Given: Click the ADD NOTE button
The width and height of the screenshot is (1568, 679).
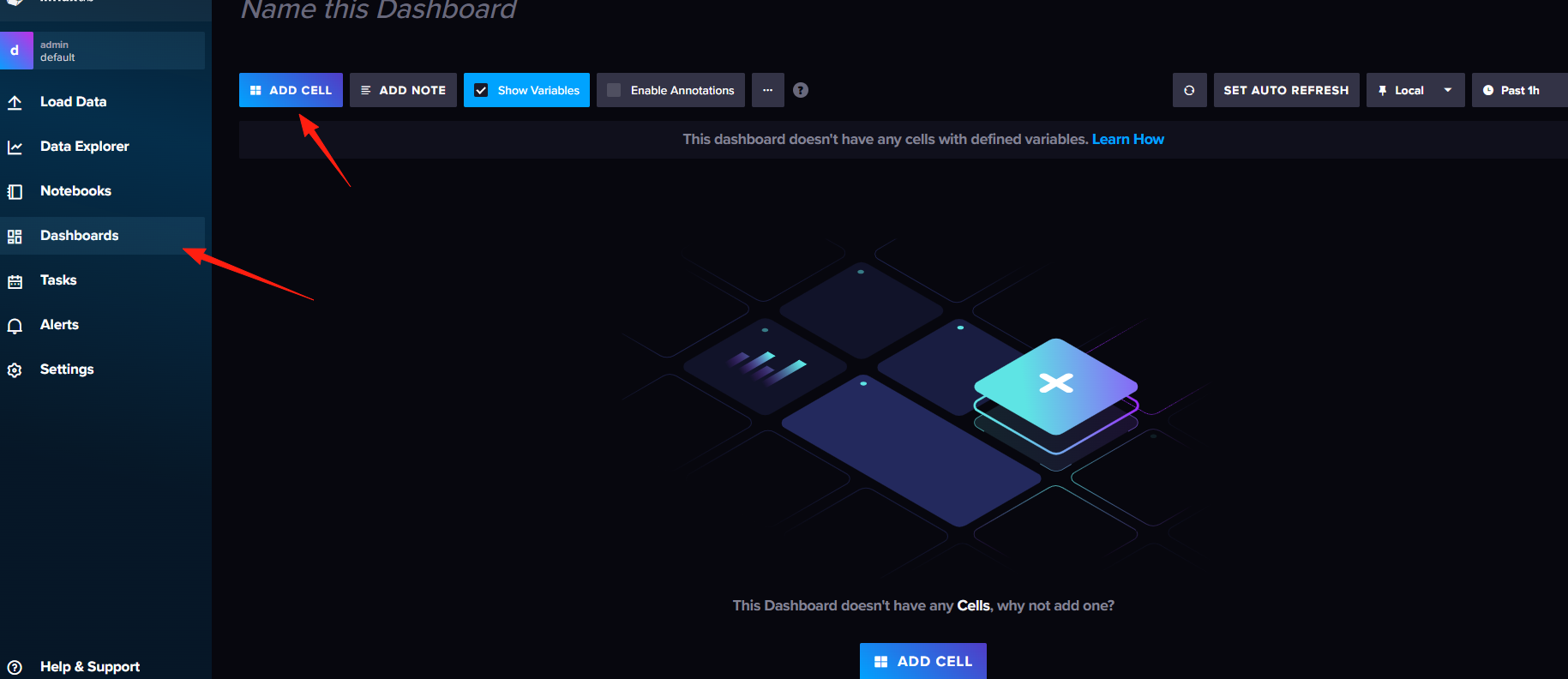Looking at the screenshot, I should click(x=403, y=90).
